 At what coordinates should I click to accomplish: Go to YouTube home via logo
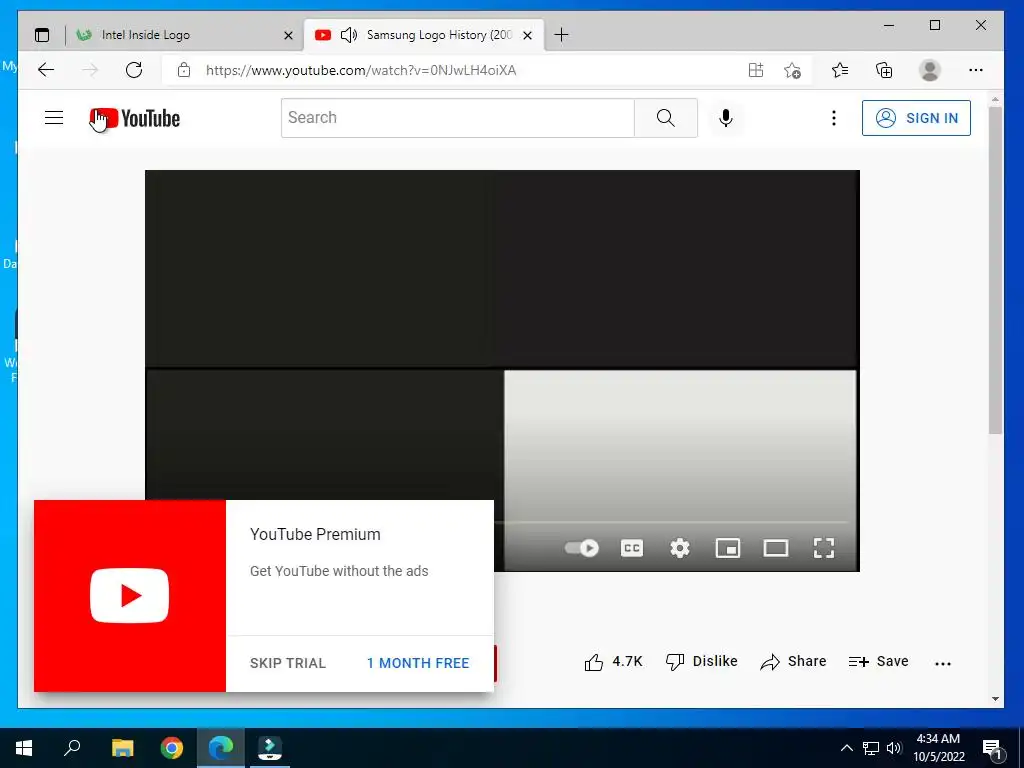pos(135,119)
